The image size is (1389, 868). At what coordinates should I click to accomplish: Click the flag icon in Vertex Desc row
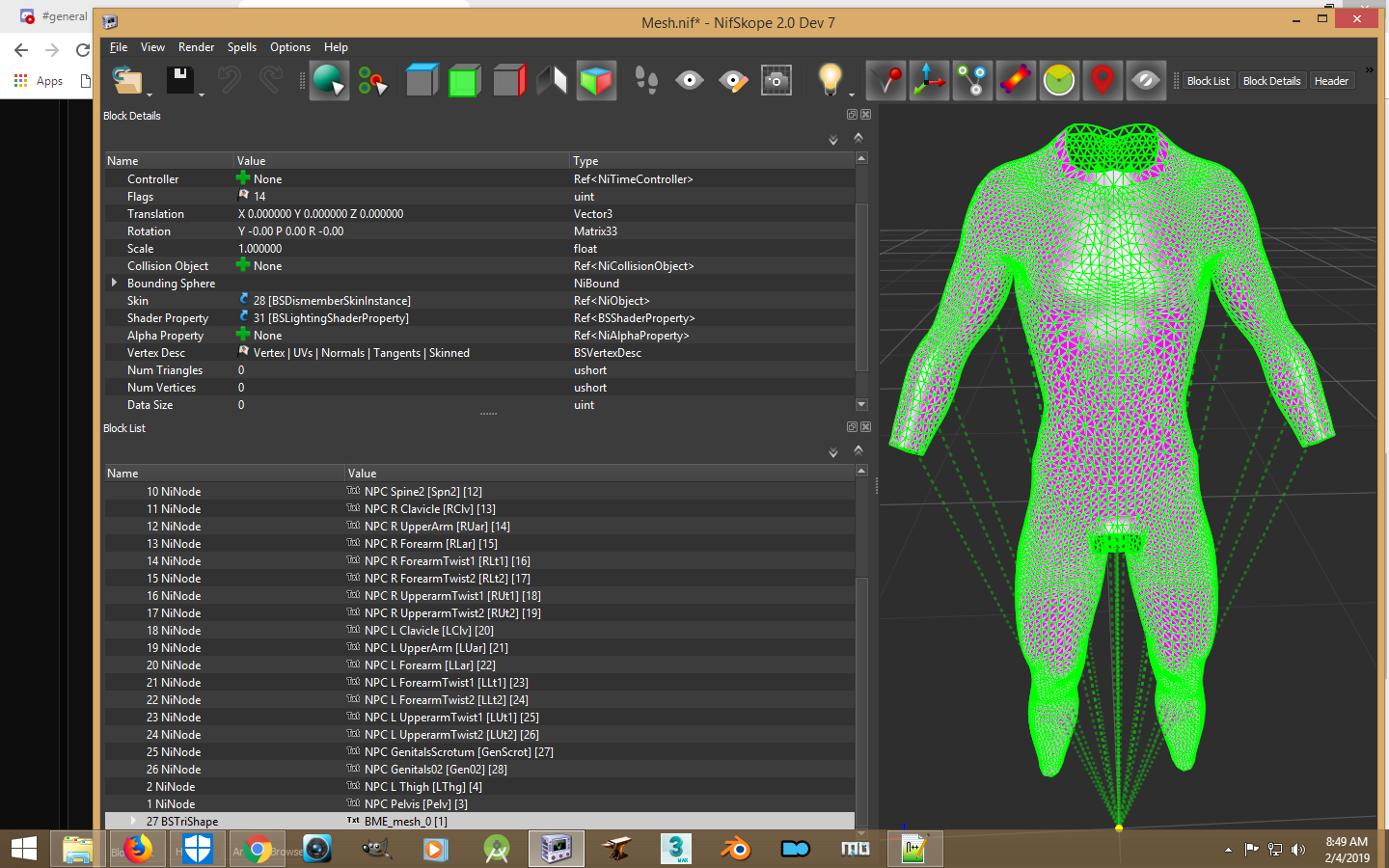(x=244, y=352)
